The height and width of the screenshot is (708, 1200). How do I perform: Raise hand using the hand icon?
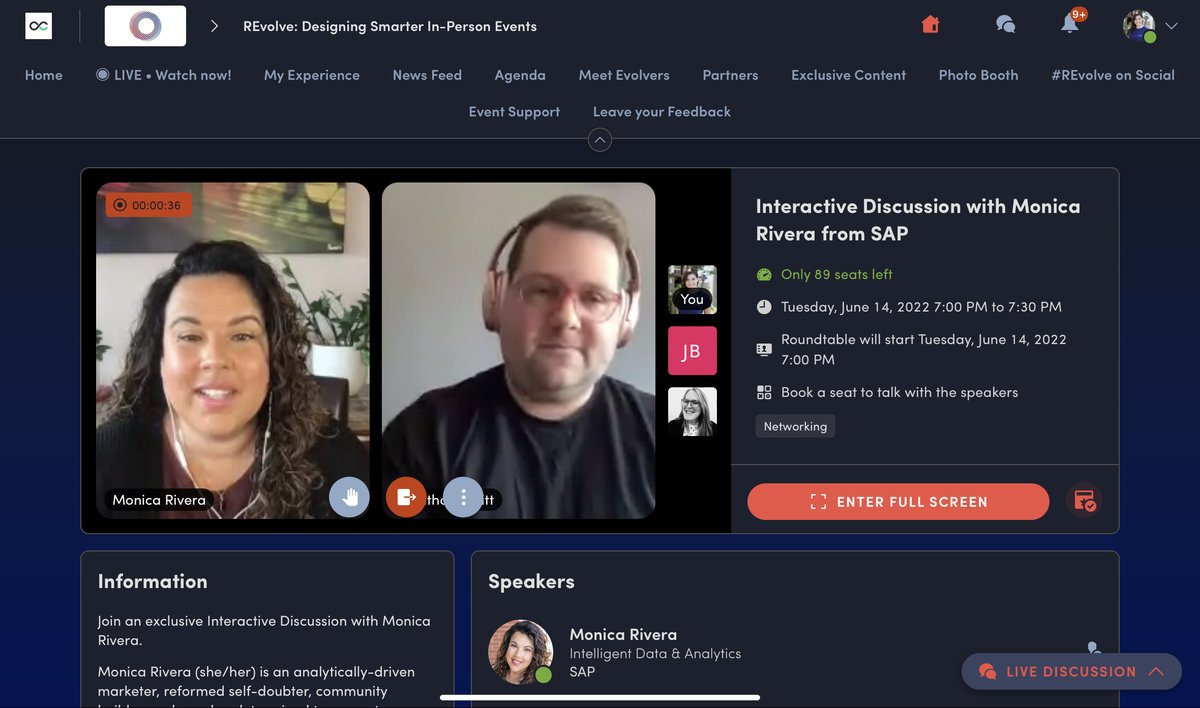click(x=349, y=497)
